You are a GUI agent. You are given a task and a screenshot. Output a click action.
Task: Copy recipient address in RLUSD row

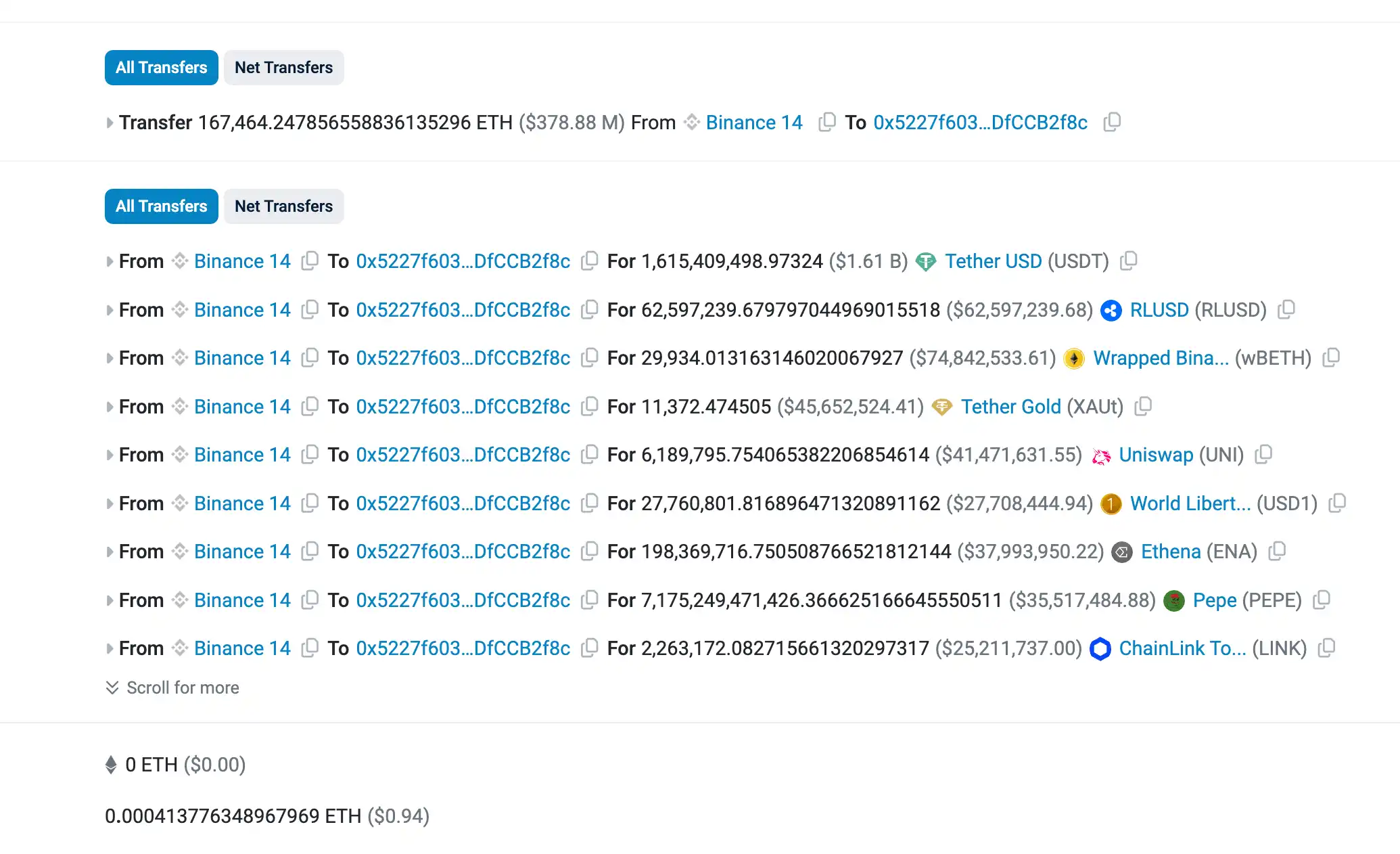click(589, 309)
